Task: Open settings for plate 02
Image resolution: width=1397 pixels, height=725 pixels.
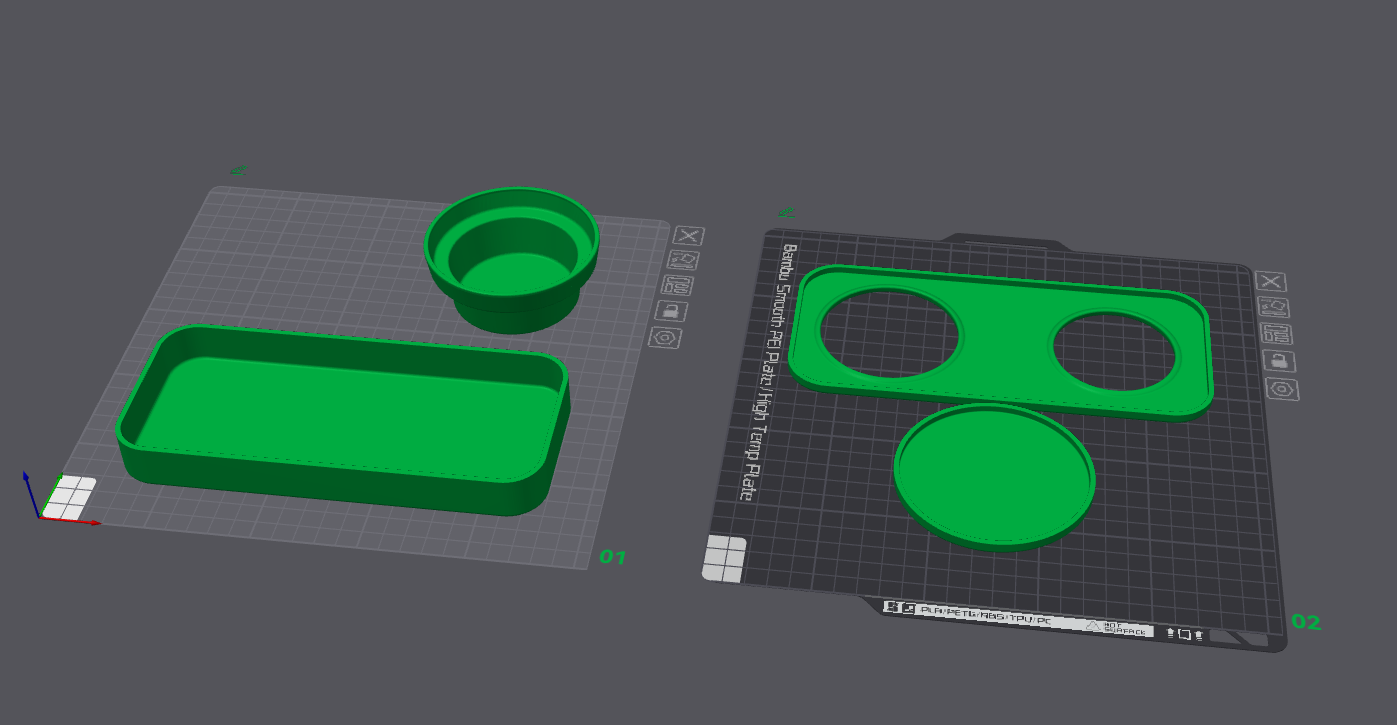Action: tap(1283, 389)
